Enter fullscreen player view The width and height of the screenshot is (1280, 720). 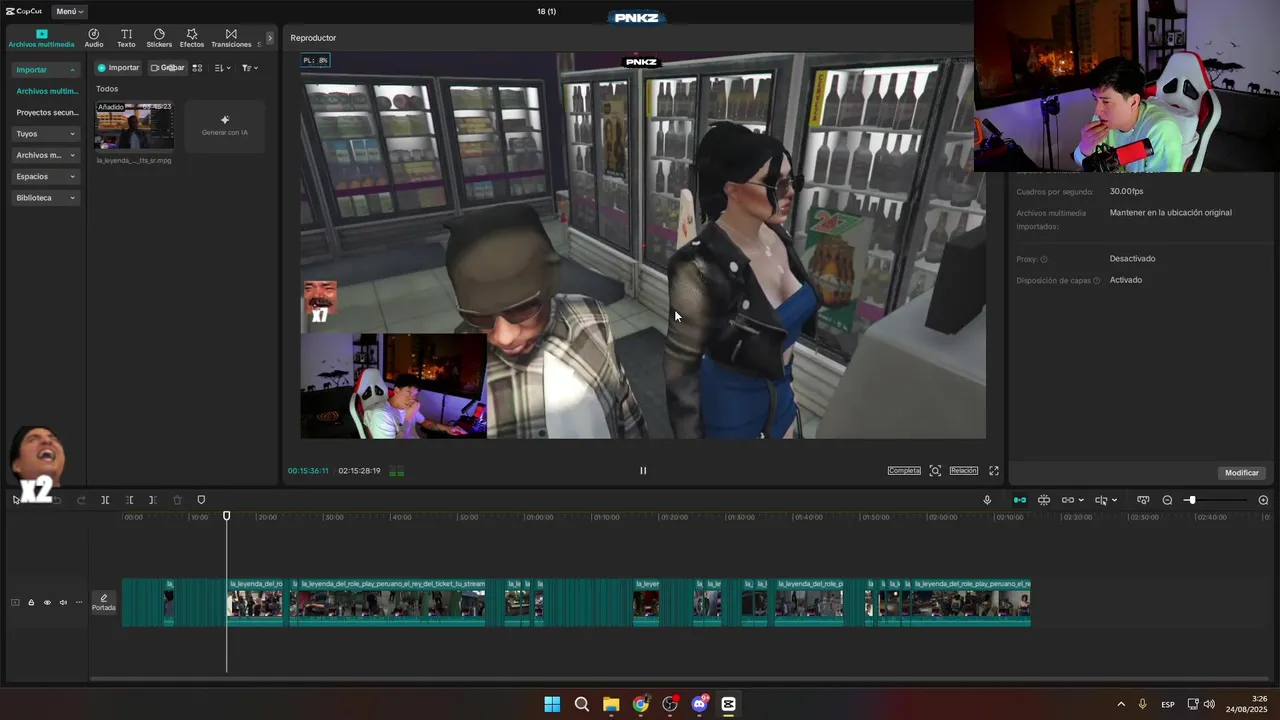[994, 471]
